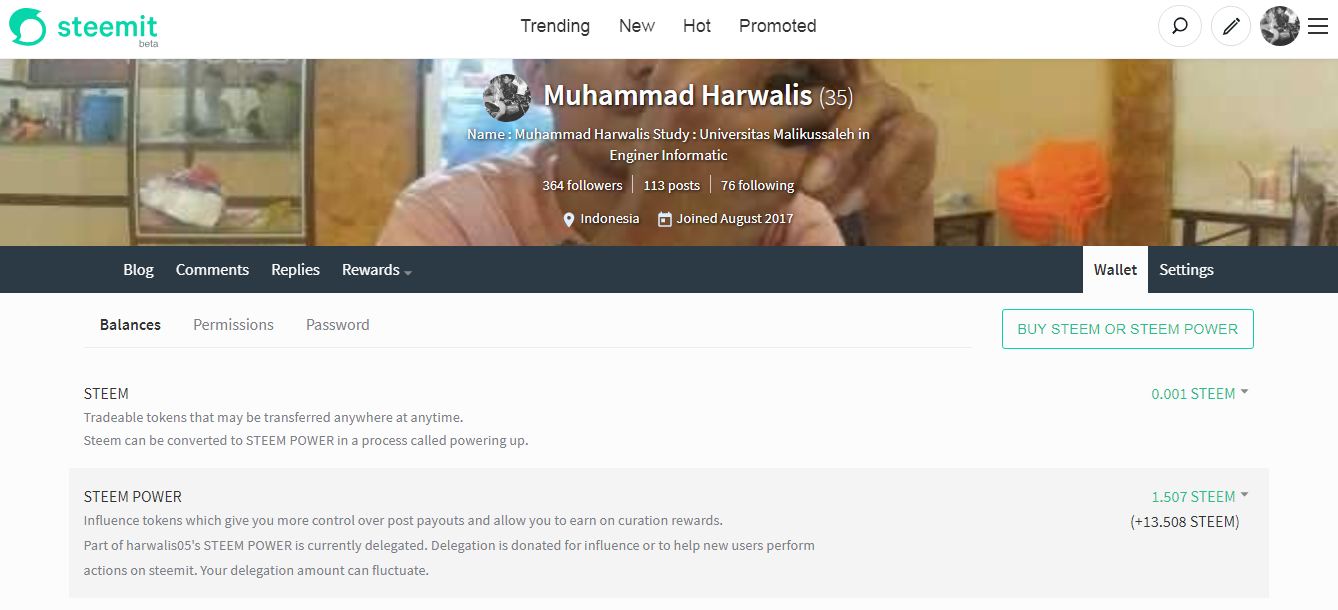Open the Promoted posts page
The height and width of the screenshot is (610, 1338).
pos(778,26)
